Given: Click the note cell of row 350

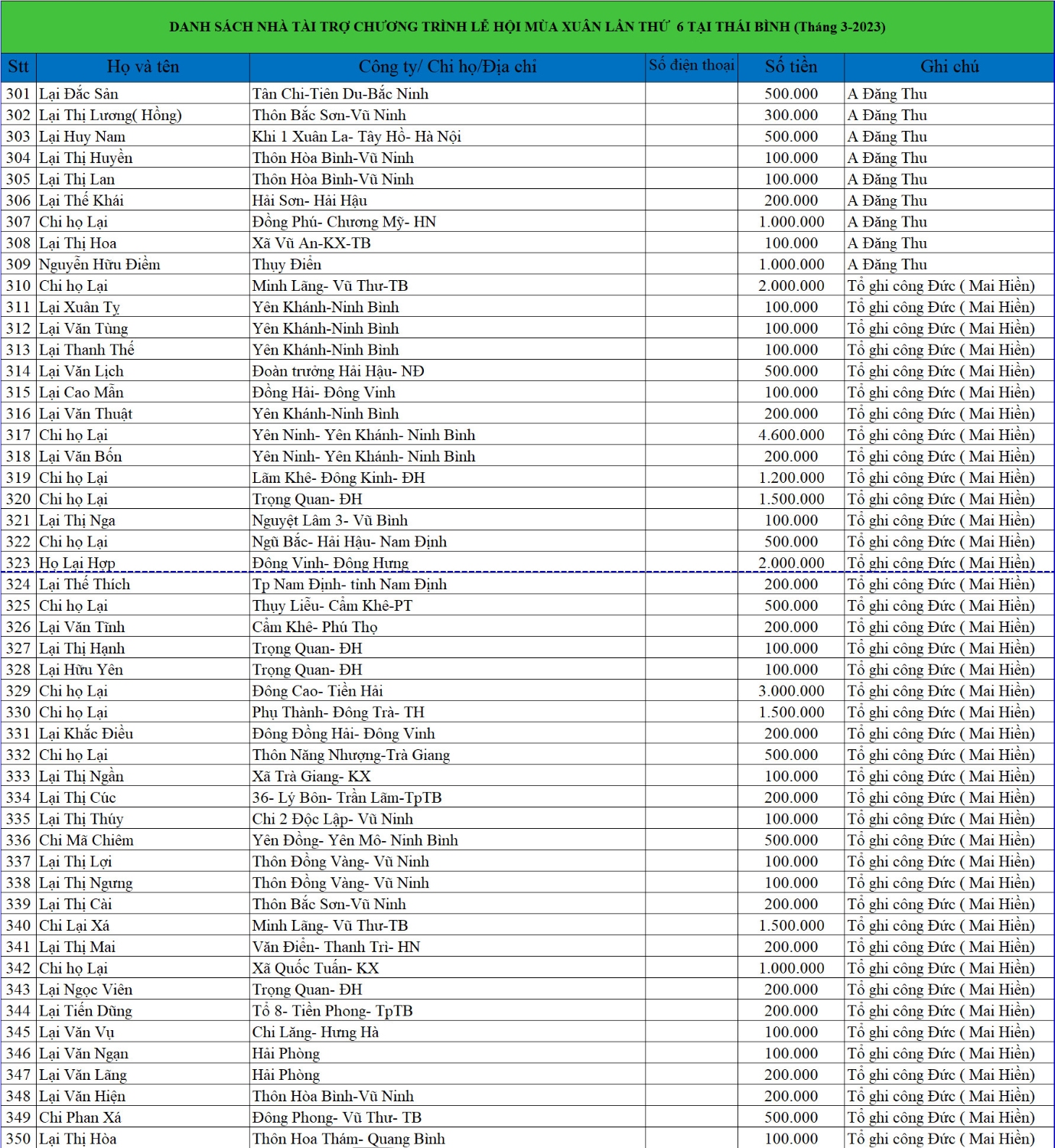Looking at the screenshot, I should (949, 1139).
